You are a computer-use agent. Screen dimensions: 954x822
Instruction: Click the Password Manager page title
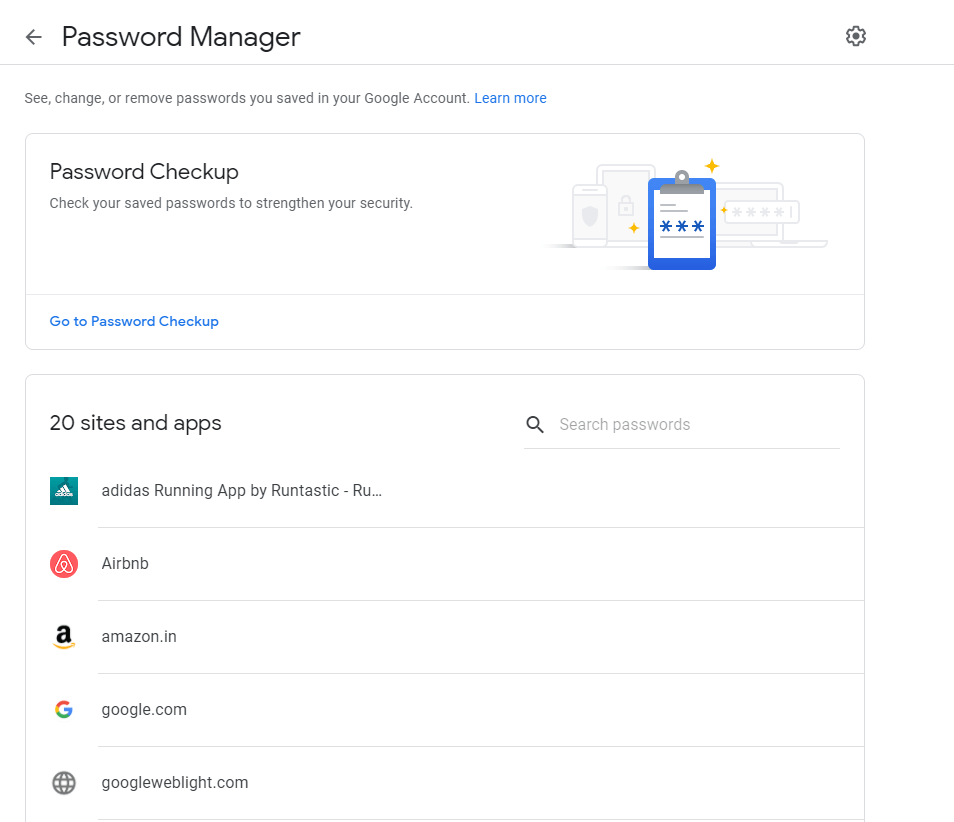(x=181, y=37)
